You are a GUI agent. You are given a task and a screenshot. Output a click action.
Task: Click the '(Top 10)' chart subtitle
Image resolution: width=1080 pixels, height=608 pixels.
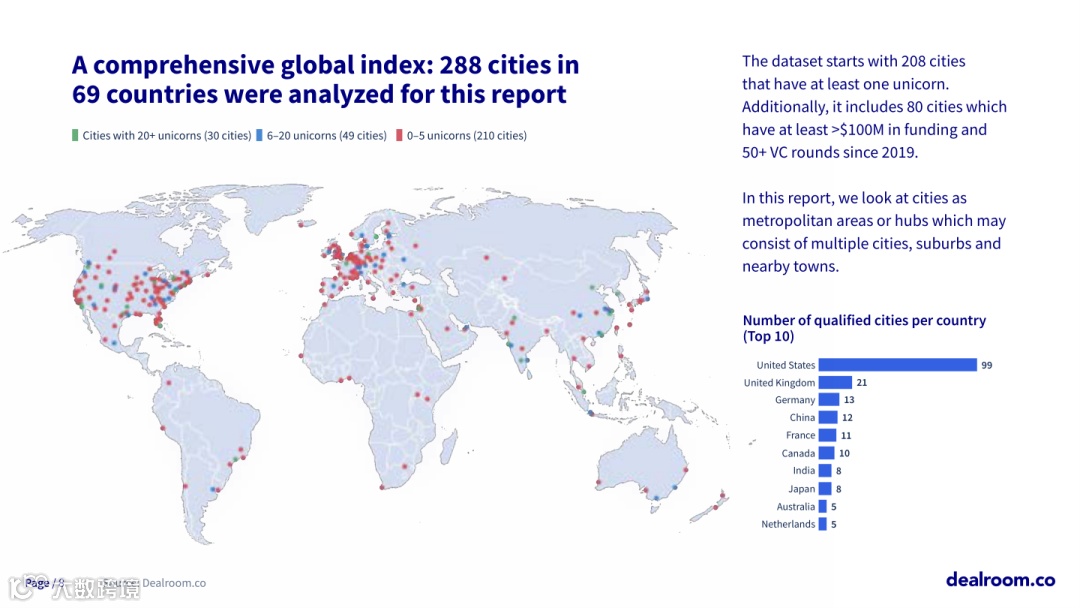(769, 336)
